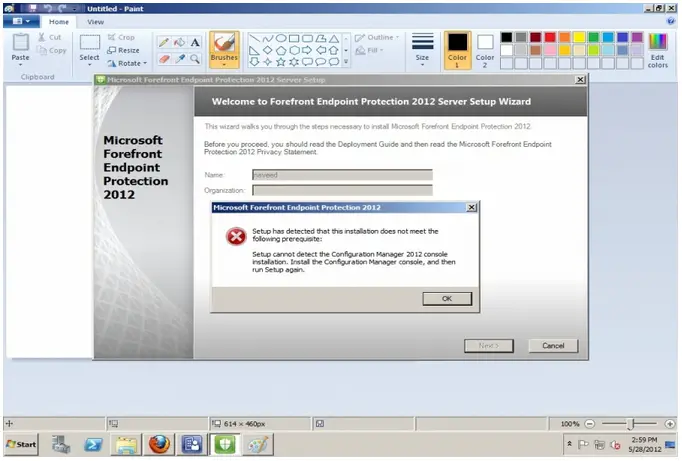Image resolution: width=682 pixels, height=461 pixels.
Task: Click the Organization field in Setup Wizard
Action: point(342,190)
